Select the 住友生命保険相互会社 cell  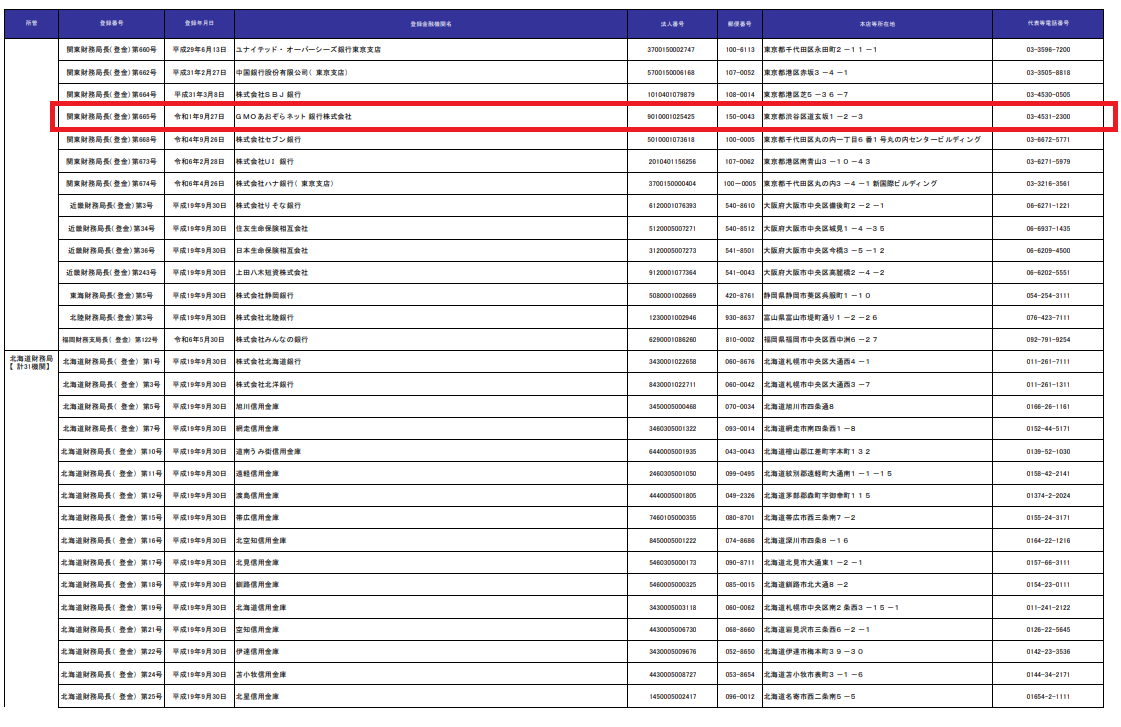(x=271, y=228)
